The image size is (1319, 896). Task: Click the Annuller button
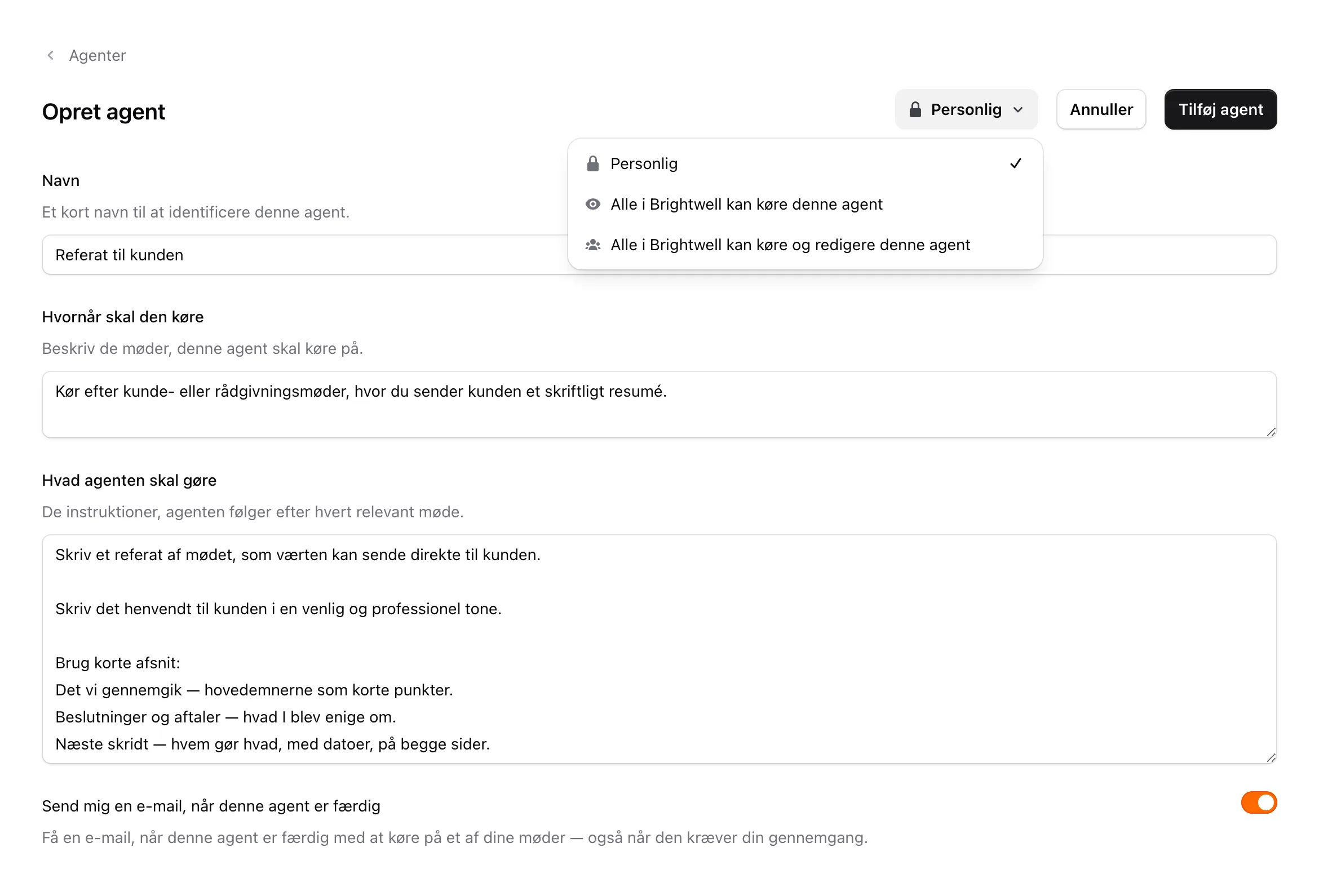tap(1101, 109)
